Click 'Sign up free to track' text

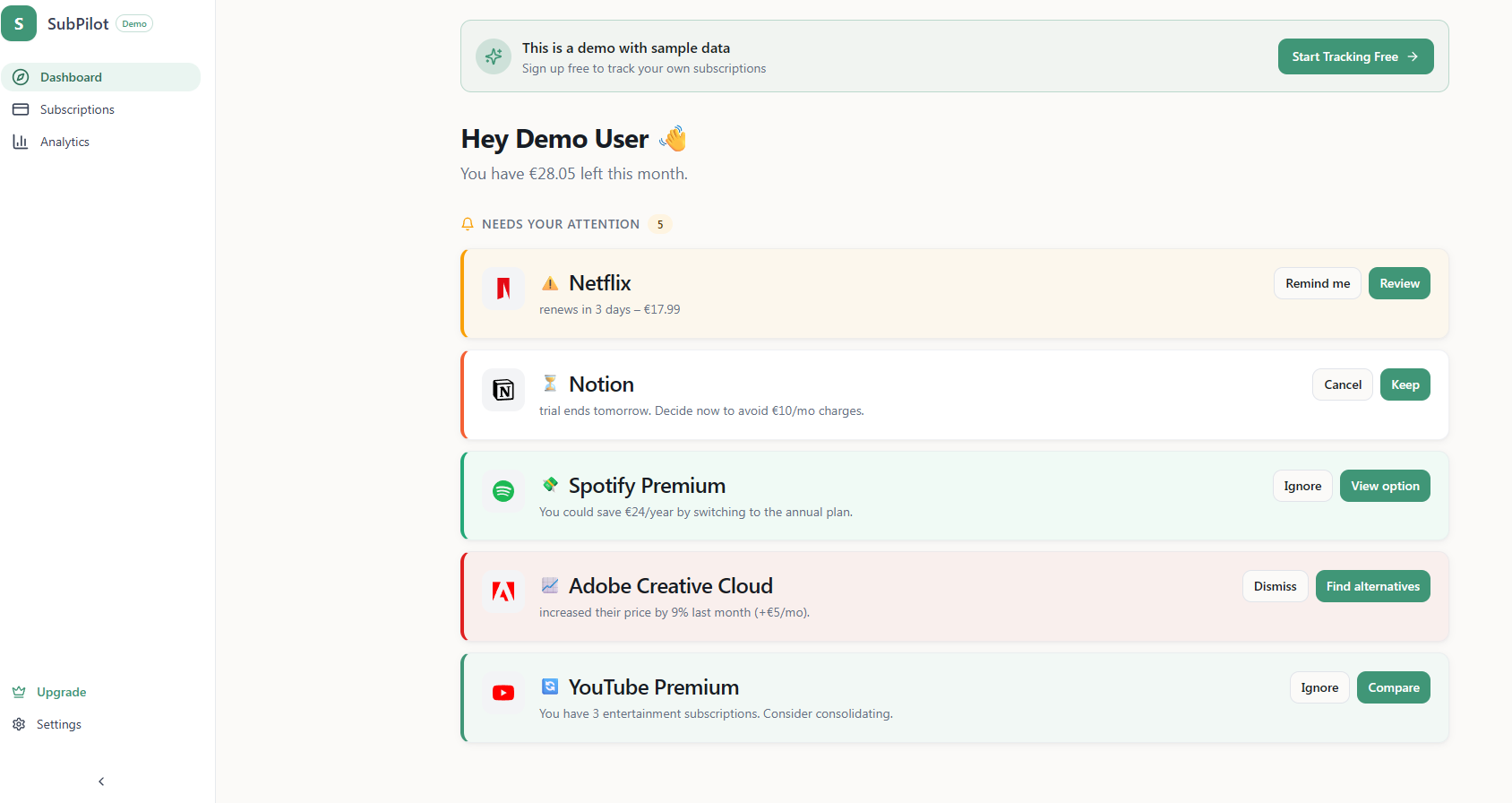(x=644, y=68)
